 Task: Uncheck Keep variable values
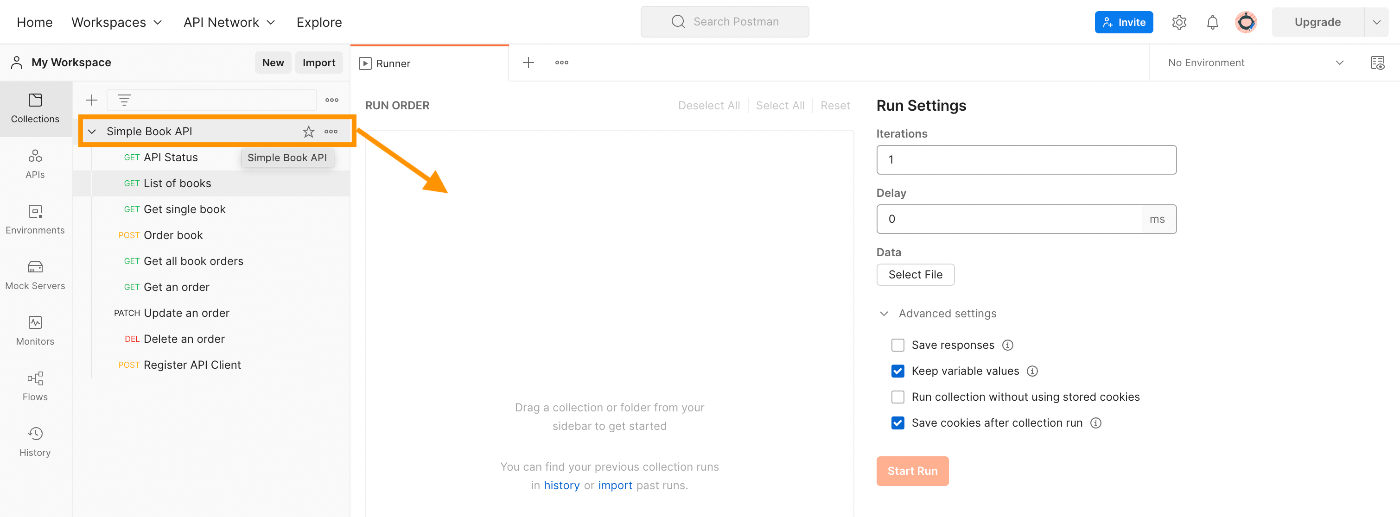coord(898,371)
